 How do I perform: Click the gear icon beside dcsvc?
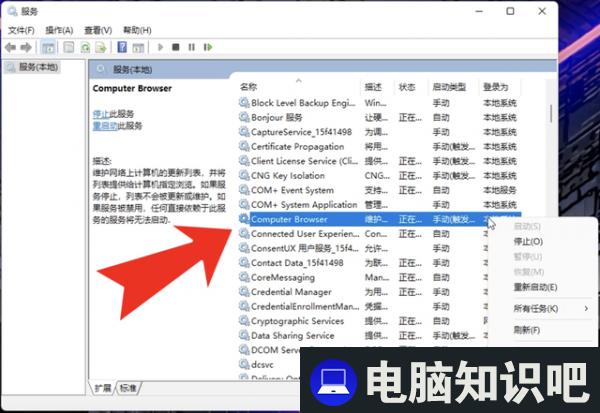(x=244, y=364)
